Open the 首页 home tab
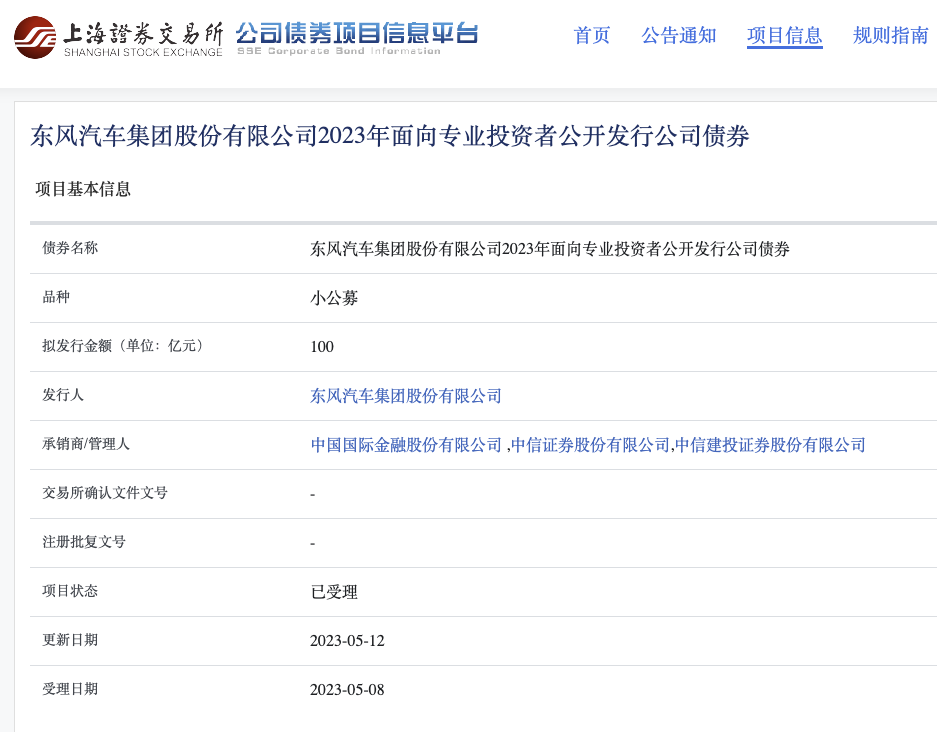The image size is (937, 732). click(592, 35)
